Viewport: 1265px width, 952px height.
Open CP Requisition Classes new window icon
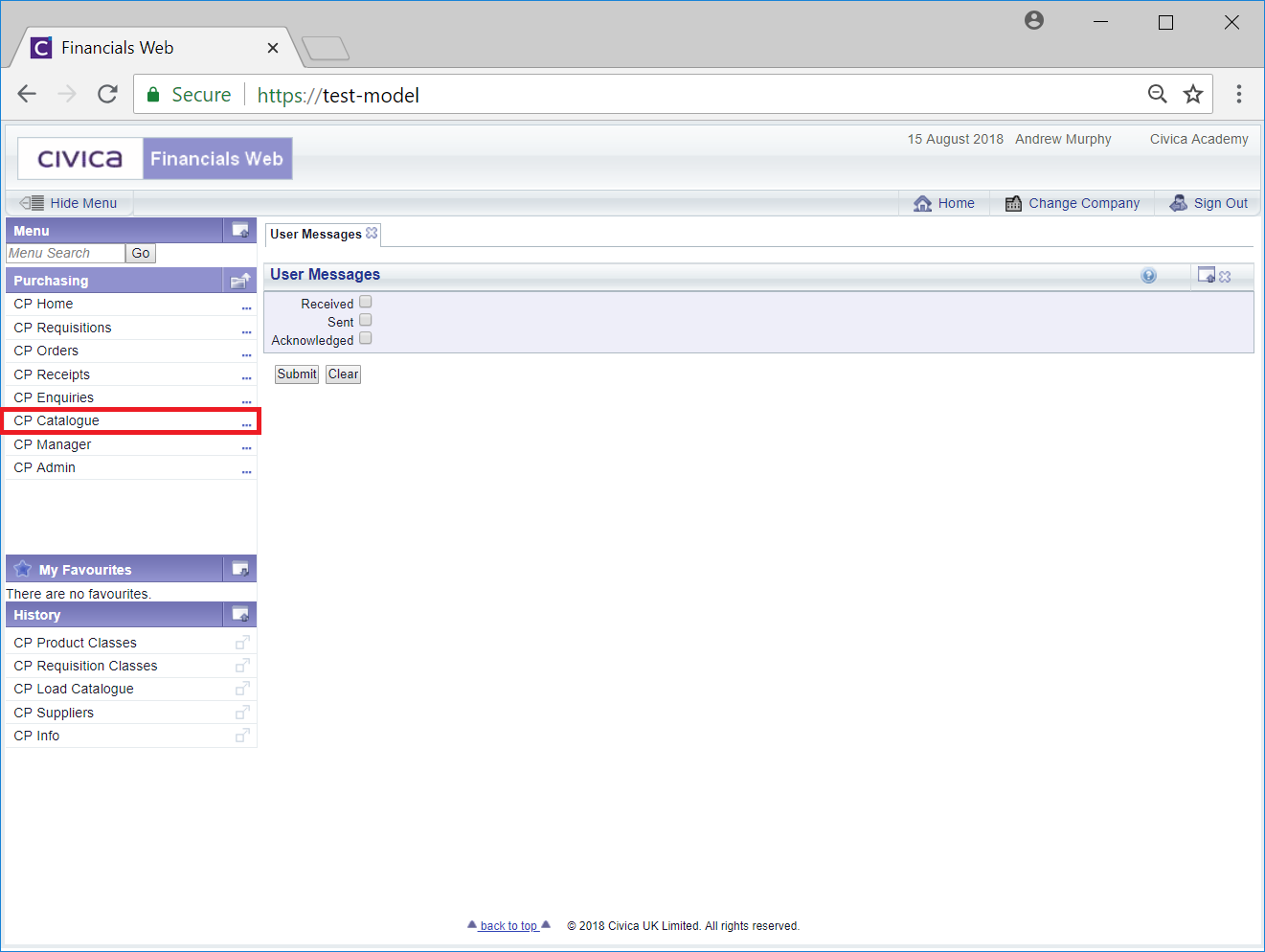pos(242,665)
